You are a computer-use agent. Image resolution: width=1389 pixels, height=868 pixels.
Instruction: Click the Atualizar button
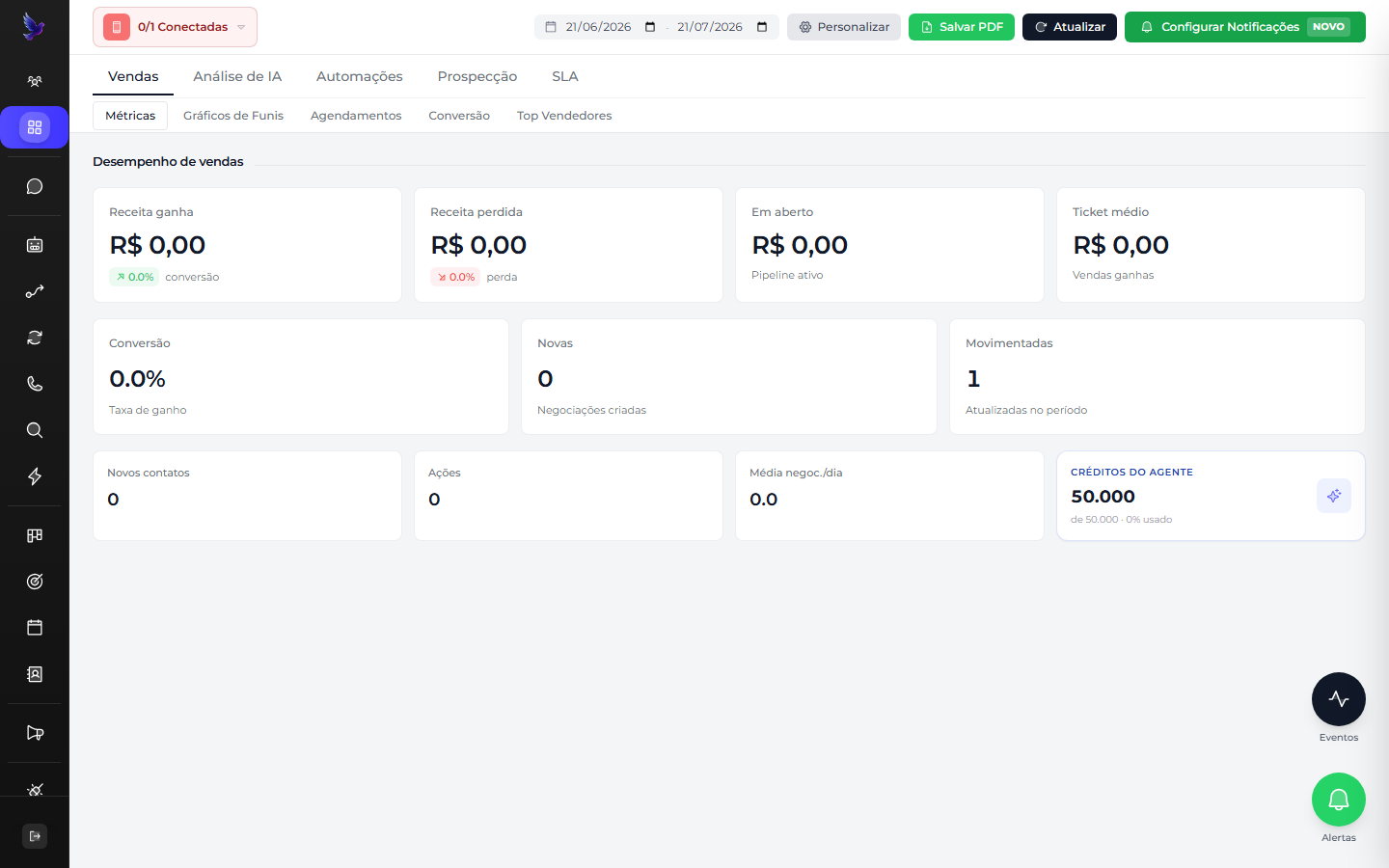coord(1070,27)
